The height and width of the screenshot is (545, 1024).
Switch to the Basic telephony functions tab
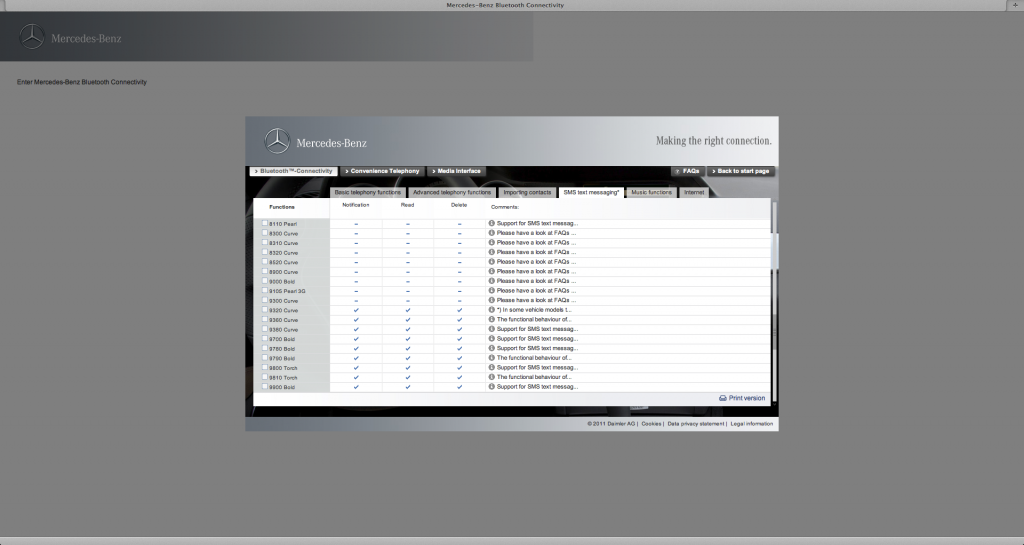[368, 193]
